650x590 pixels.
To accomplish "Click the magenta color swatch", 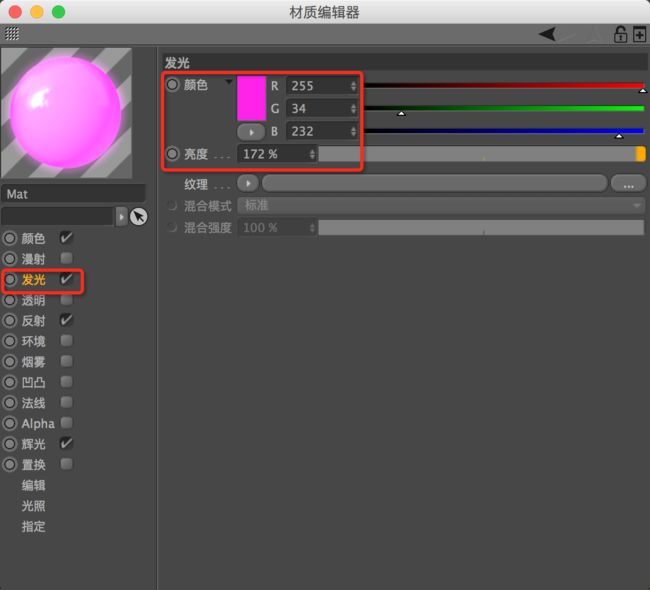I will coord(251,99).
